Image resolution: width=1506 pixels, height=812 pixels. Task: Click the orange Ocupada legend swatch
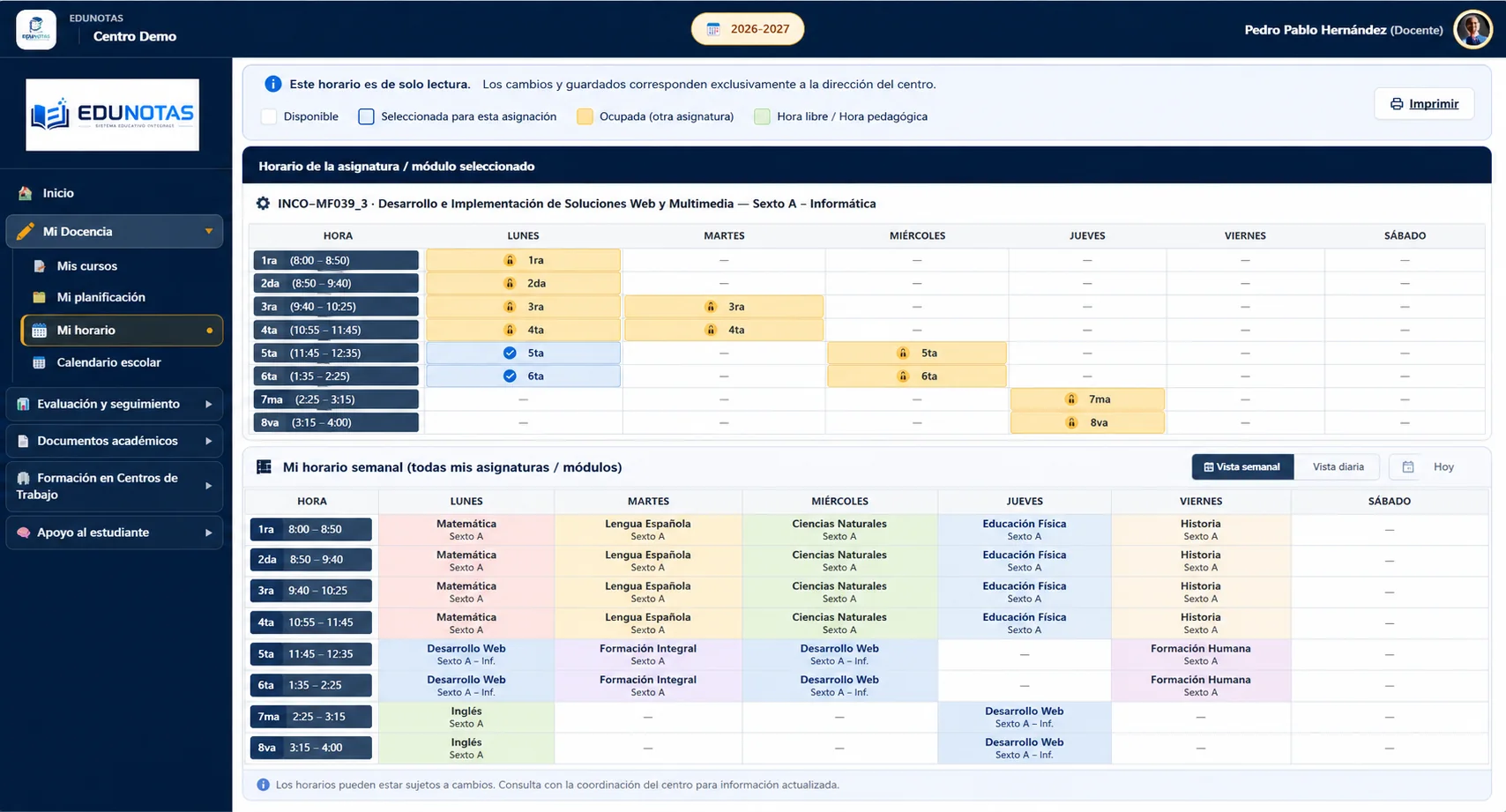(585, 116)
